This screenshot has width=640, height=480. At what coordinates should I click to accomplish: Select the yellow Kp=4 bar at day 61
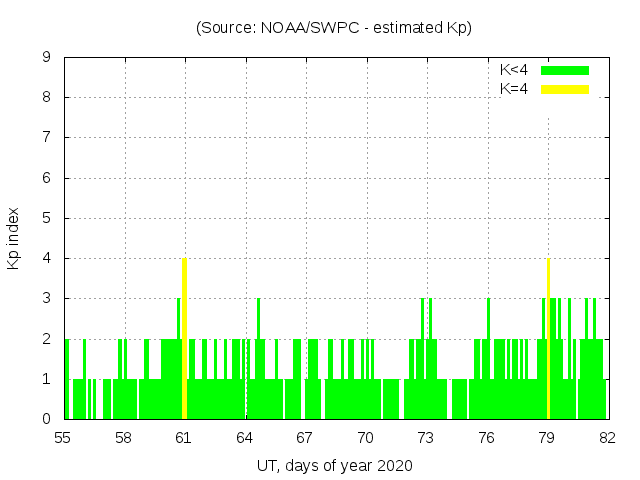click(184, 340)
